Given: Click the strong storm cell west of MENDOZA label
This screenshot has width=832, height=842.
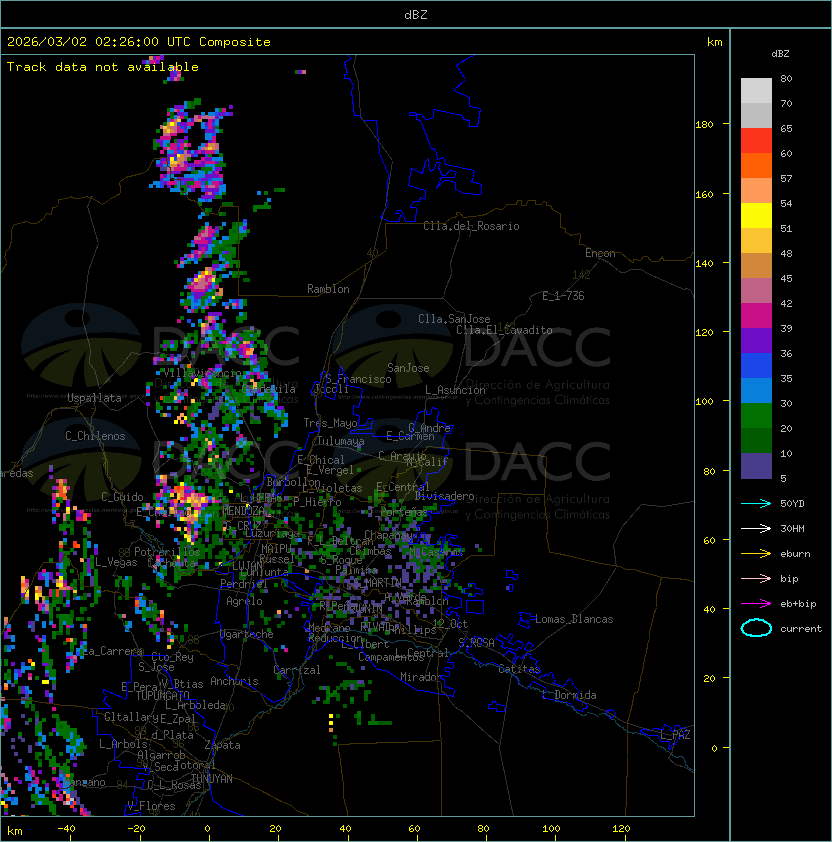Looking at the screenshot, I should tap(186, 506).
